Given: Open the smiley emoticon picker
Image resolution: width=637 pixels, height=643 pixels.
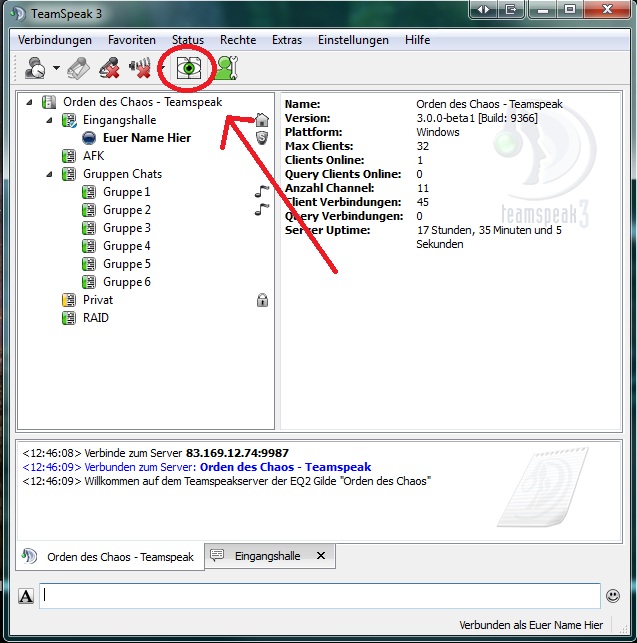Looking at the screenshot, I should click(613, 596).
